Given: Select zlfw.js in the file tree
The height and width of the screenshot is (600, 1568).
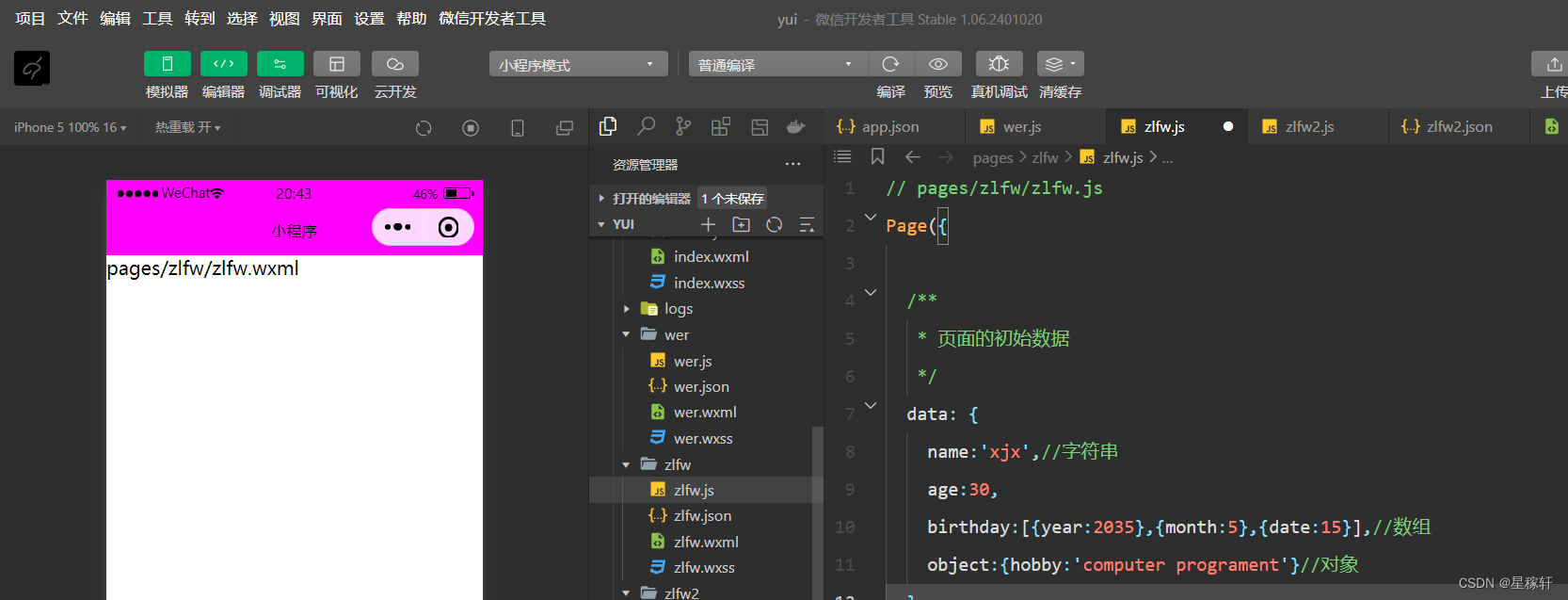Looking at the screenshot, I should 706,490.
